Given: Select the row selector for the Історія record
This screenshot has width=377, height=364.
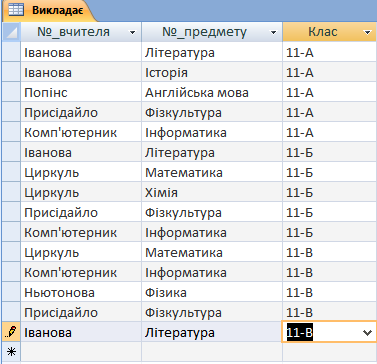Looking at the screenshot, I should click(11, 72).
